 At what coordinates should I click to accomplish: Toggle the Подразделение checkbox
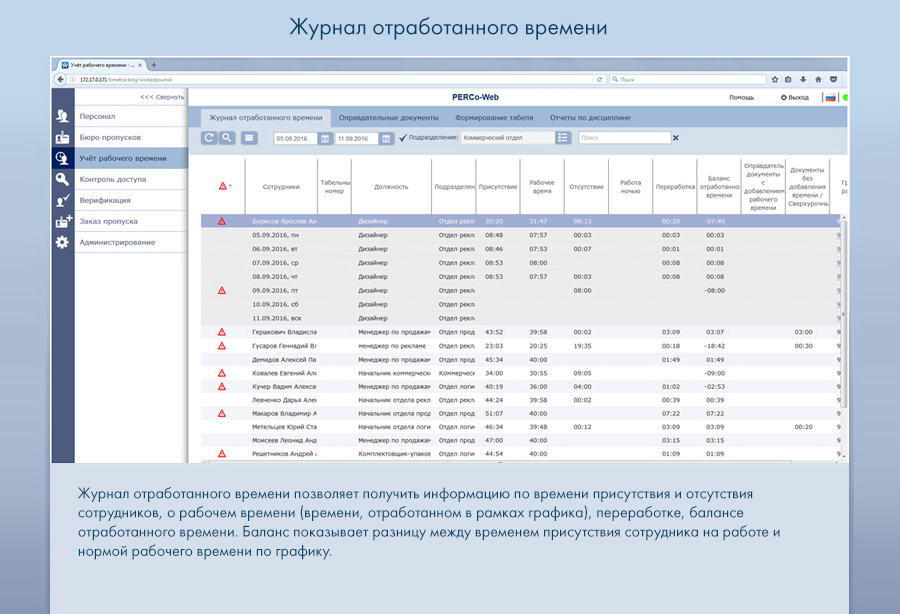tap(403, 138)
